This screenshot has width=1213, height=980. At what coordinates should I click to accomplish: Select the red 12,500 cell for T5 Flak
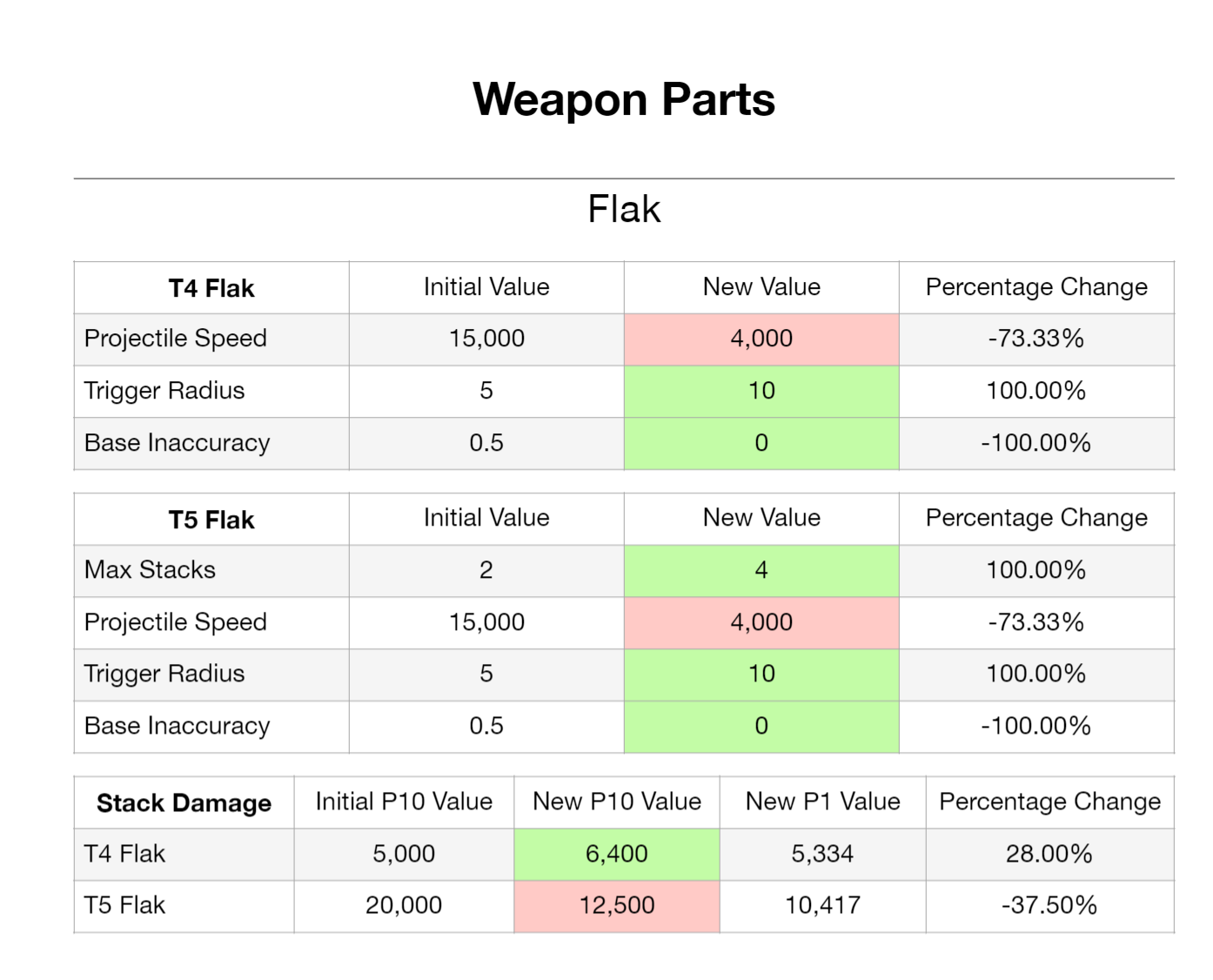pyautogui.click(x=616, y=905)
